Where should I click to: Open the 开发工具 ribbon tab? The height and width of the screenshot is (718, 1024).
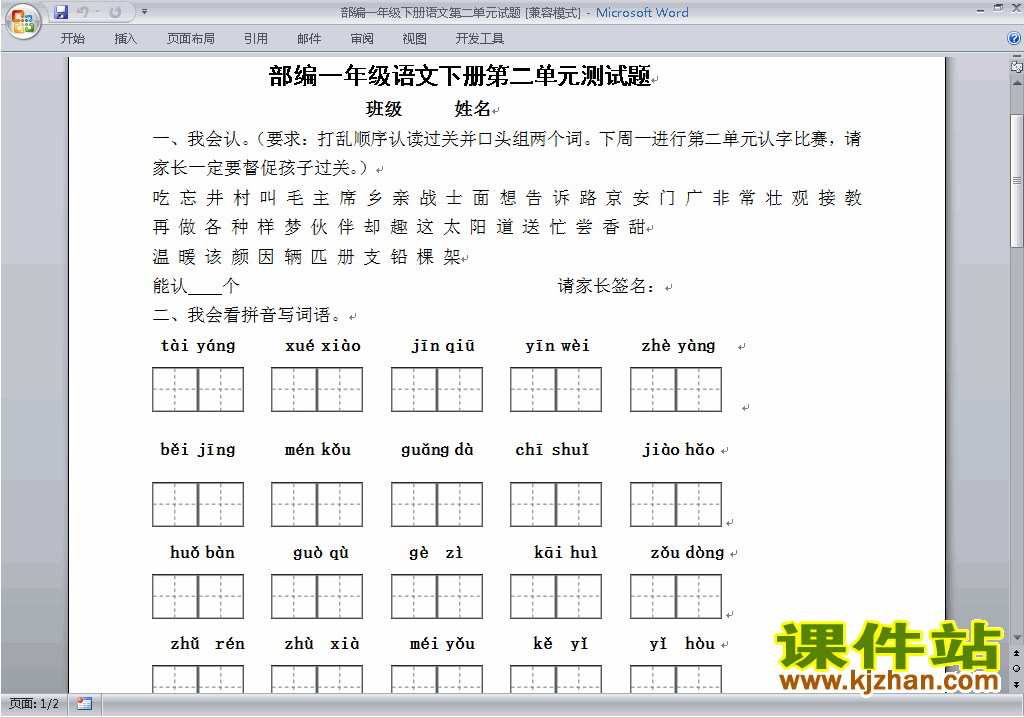tap(480, 39)
